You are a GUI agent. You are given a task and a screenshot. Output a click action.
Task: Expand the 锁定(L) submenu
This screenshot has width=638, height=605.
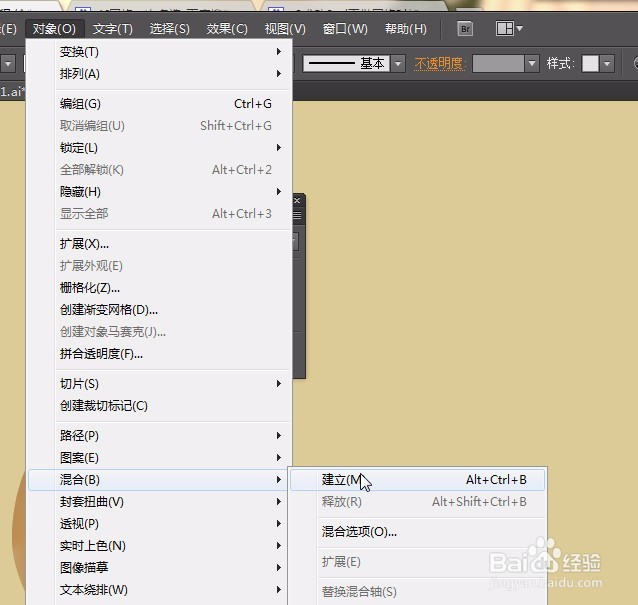click(160, 148)
